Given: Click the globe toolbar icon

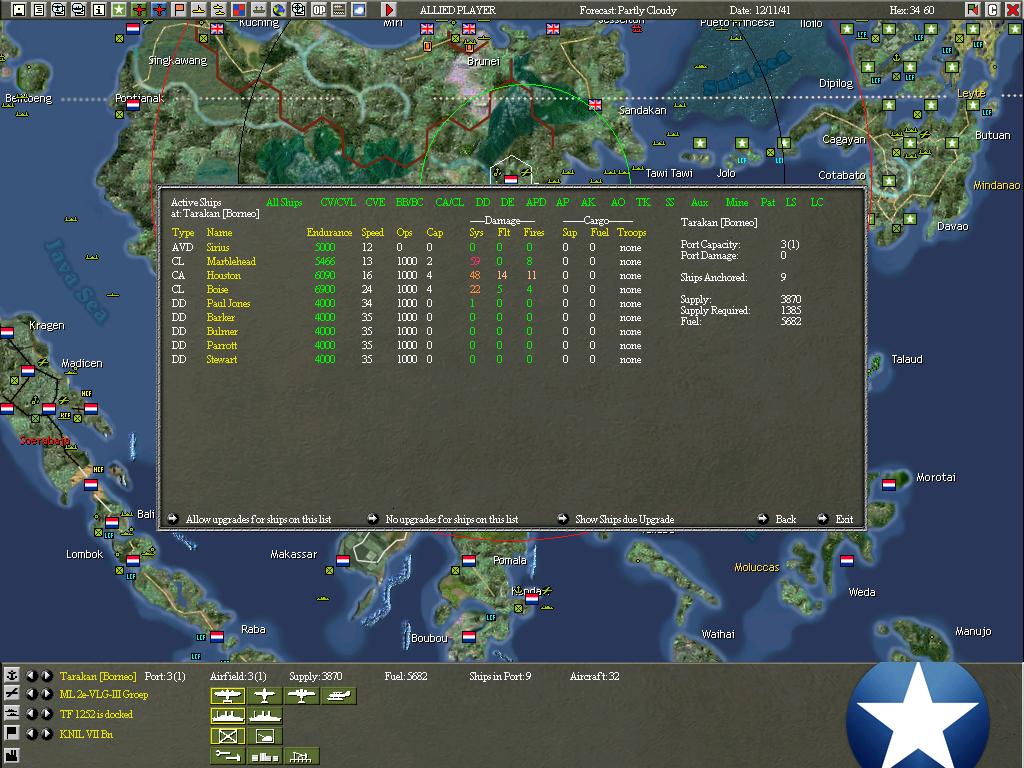Looking at the screenshot, I should [279, 9].
